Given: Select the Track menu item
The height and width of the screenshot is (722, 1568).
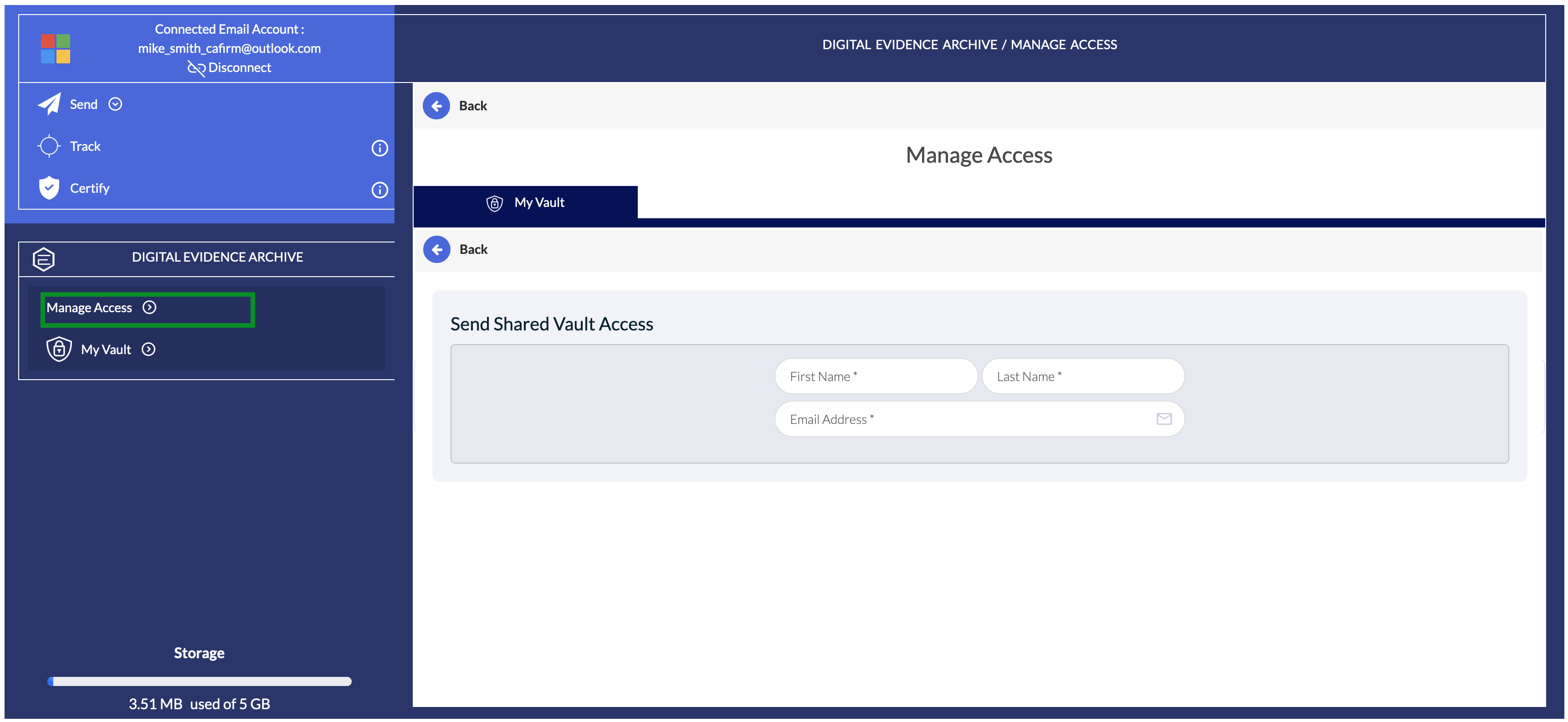Looking at the screenshot, I should [x=85, y=146].
